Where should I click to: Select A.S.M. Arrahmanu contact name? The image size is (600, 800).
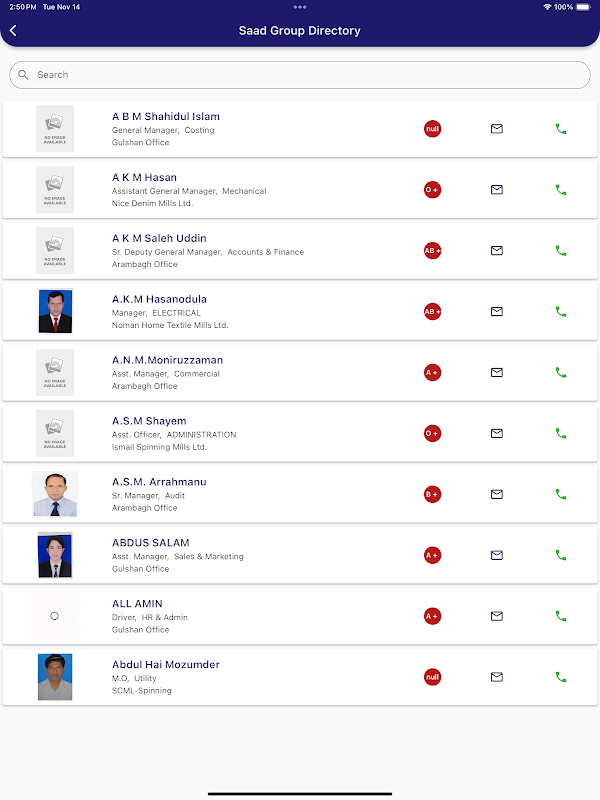coord(159,482)
